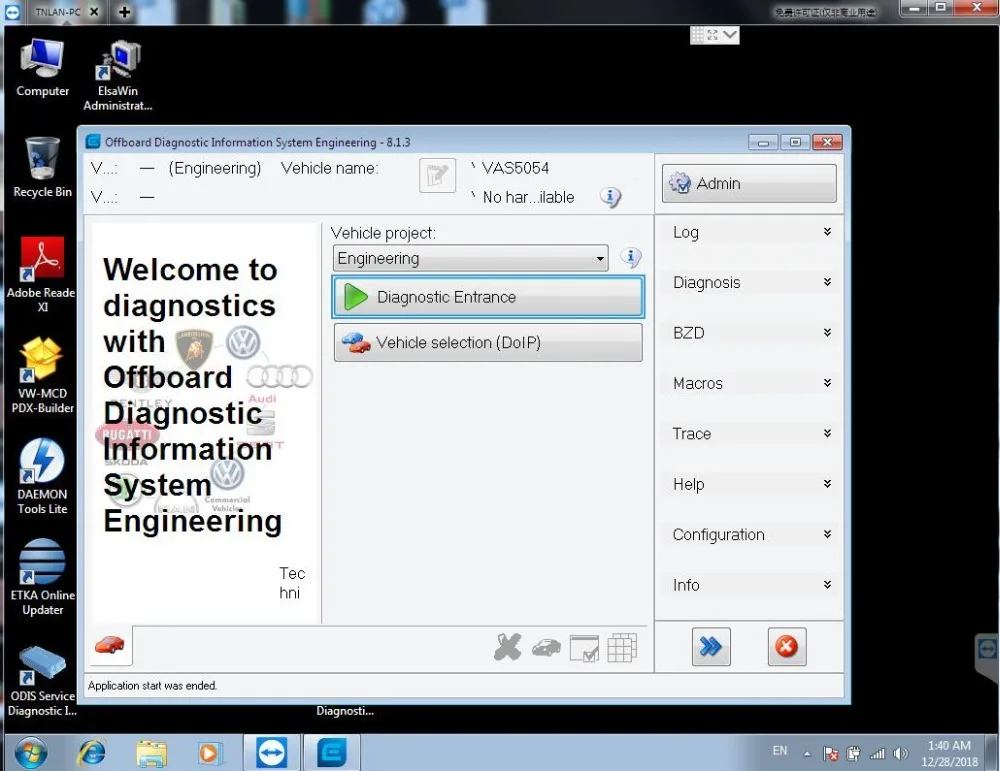
Task: Launch Internet Explorer from taskbar
Action: (92, 753)
